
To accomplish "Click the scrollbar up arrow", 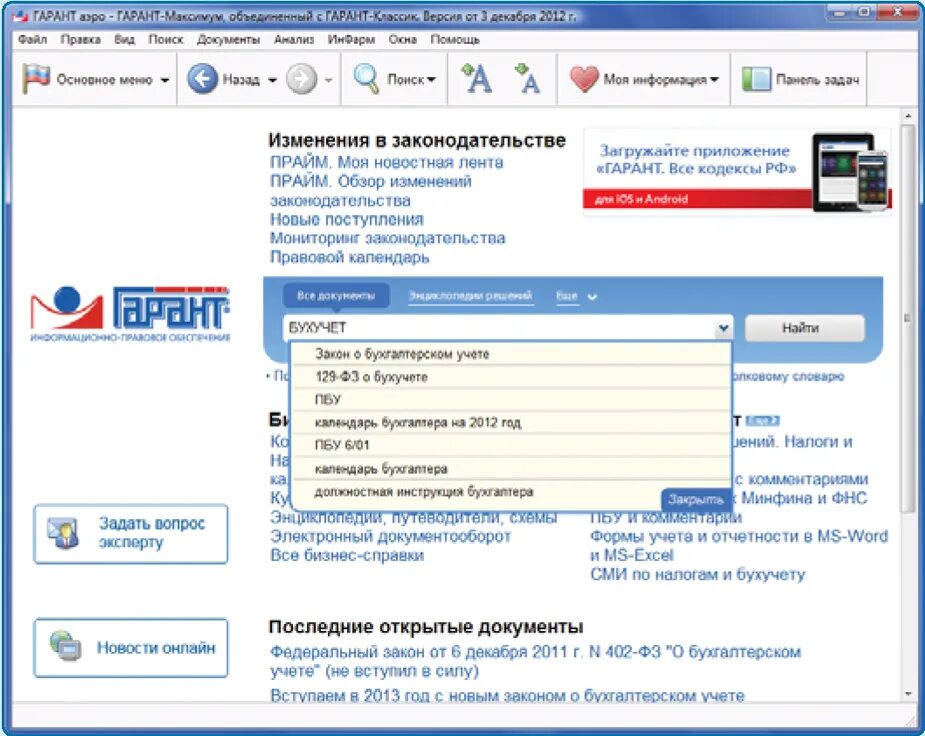I will point(907,117).
